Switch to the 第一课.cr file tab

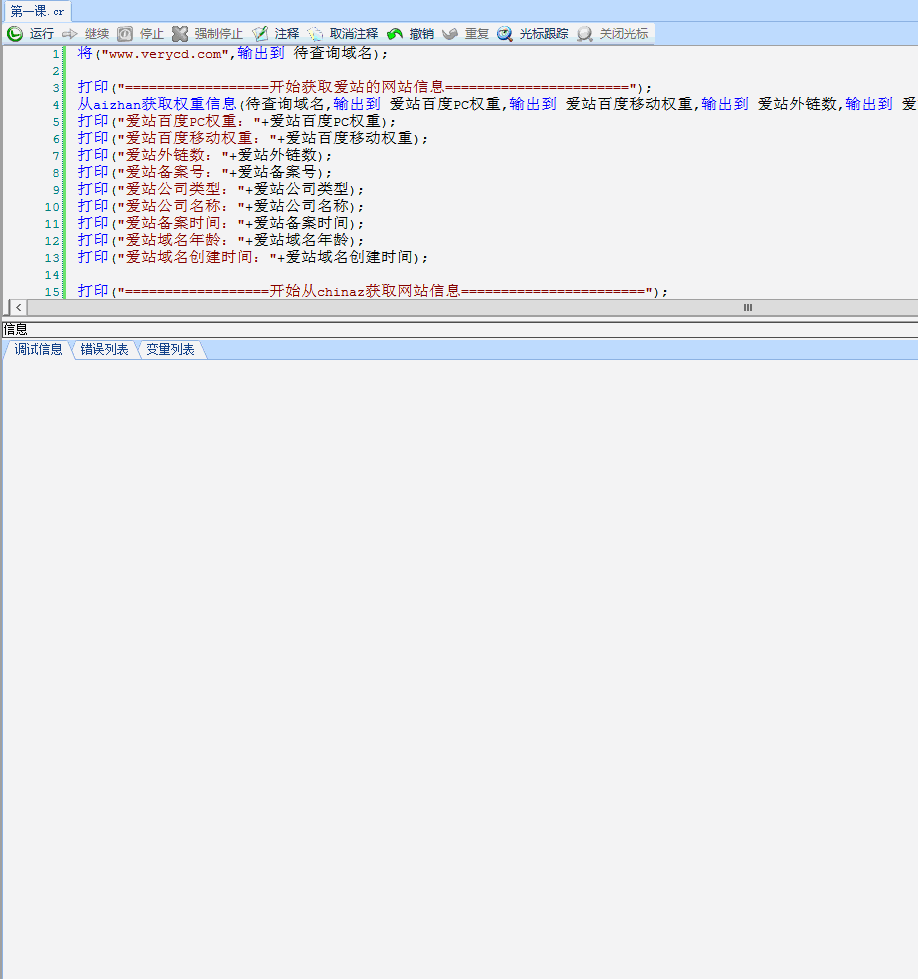(38, 11)
